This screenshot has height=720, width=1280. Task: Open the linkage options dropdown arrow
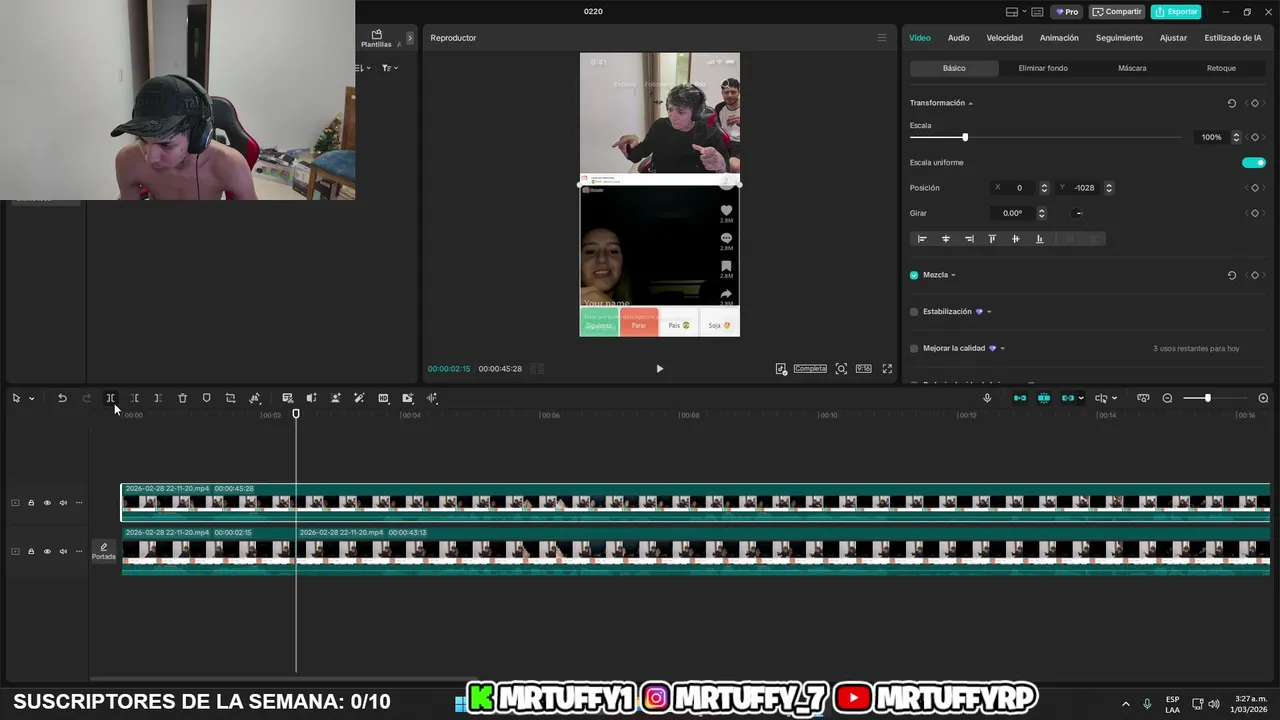[1081, 398]
